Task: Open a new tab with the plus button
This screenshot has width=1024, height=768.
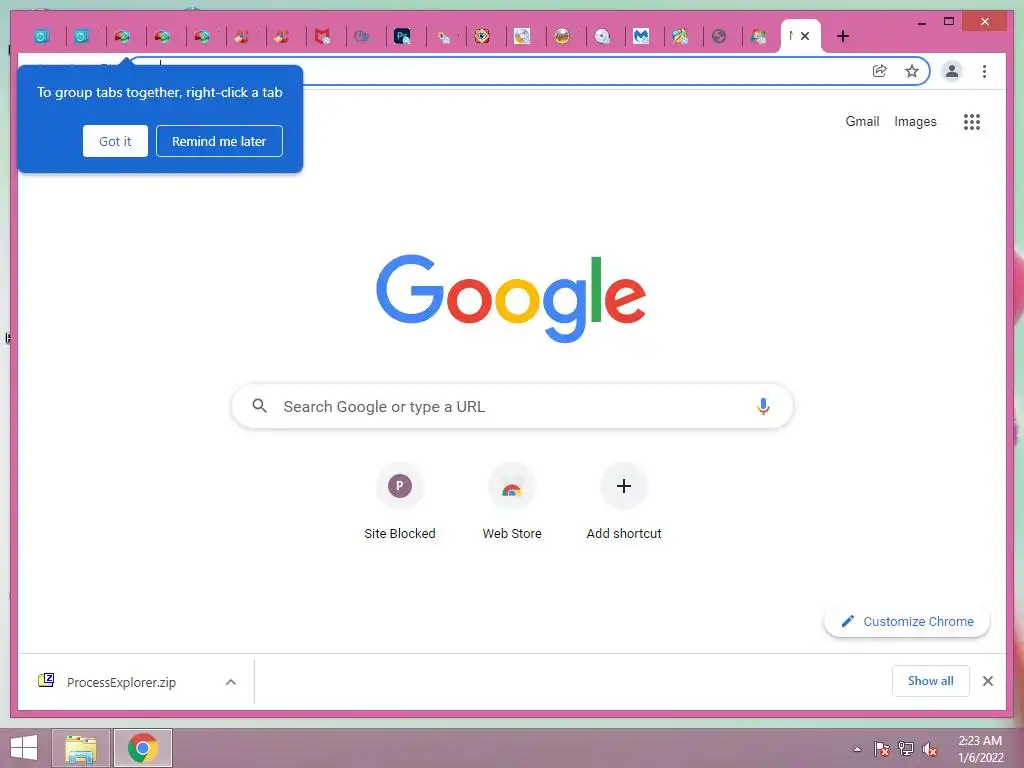Action: (x=842, y=37)
